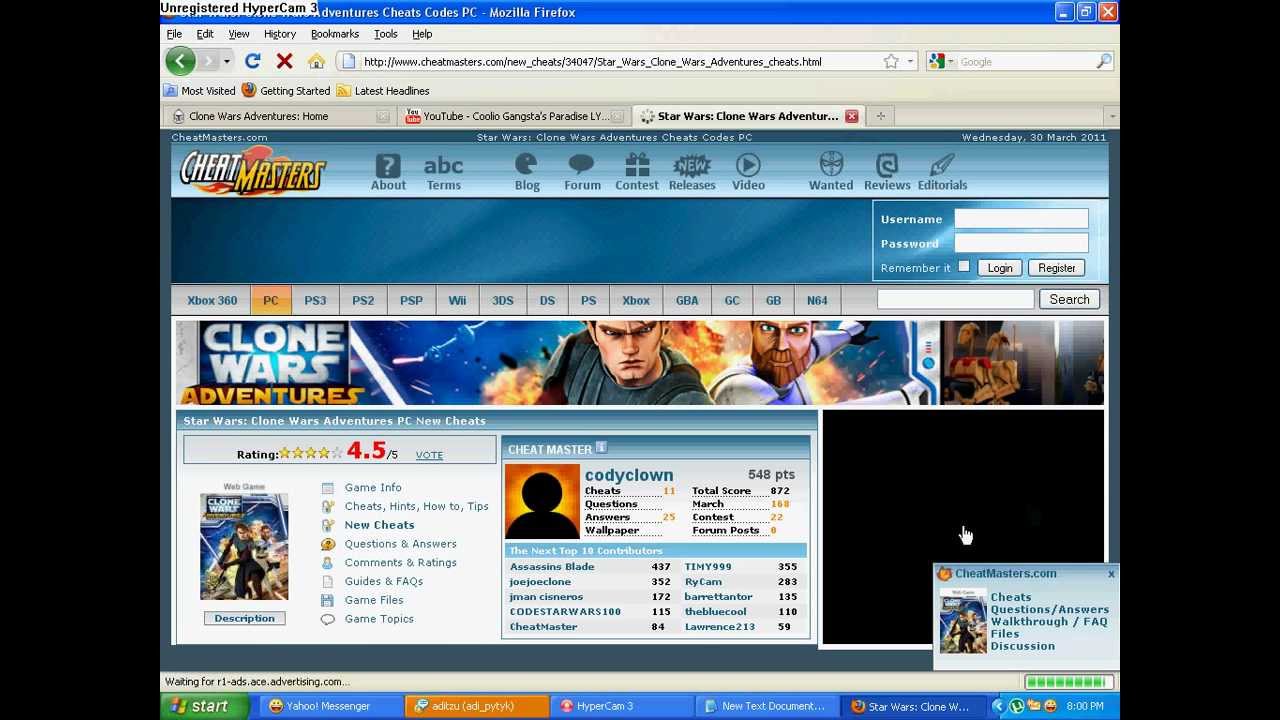Go to the home page icon
Screen dimensions: 1280x720
pyautogui.click(x=316, y=62)
